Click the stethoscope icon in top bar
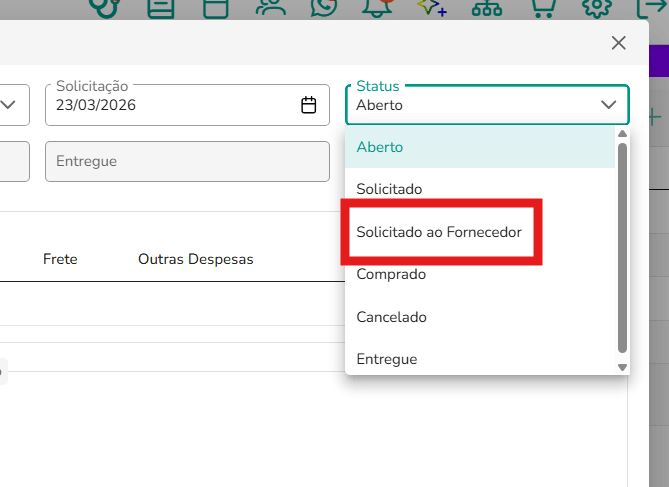Screen dimensions: 669x487 click(106, 8)
